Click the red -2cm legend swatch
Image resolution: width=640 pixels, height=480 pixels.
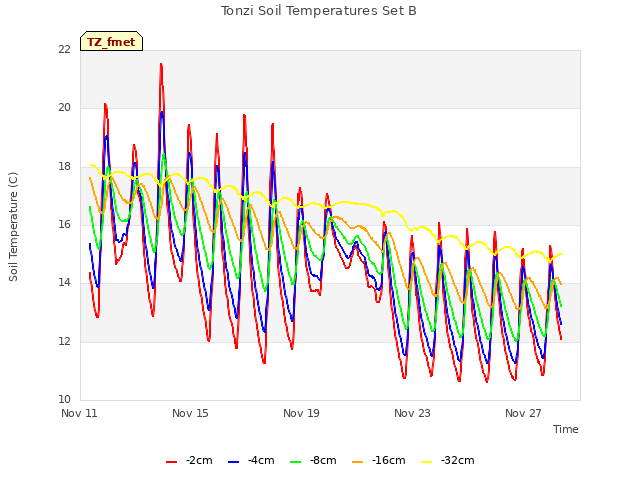click(171, 462)
